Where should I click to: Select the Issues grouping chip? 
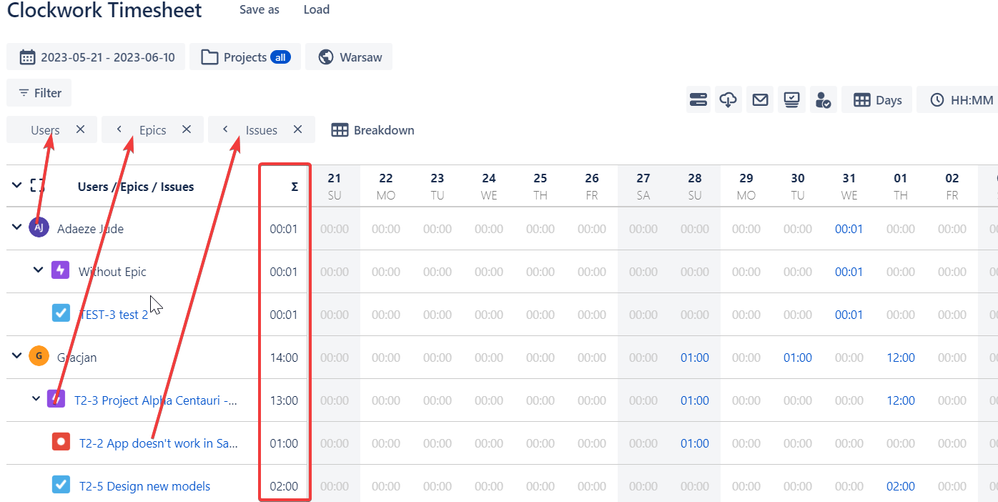click(x=262, y=130)
